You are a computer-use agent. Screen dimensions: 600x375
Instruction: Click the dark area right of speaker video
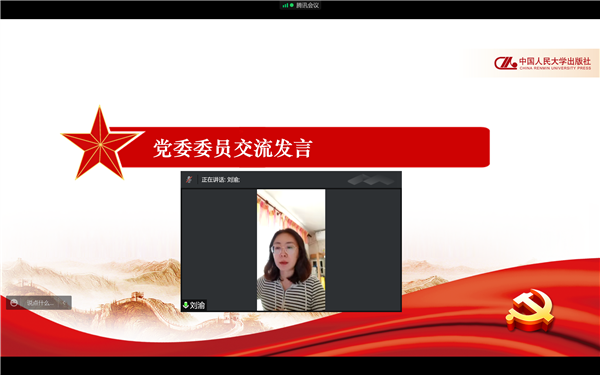(363, 250)
